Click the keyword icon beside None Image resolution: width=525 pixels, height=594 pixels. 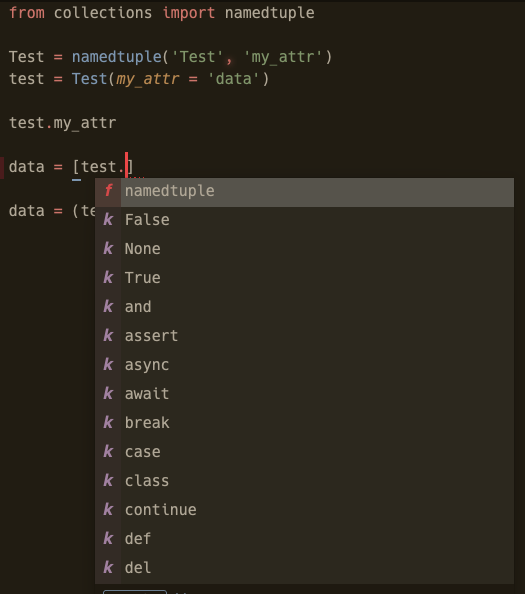pos(108,249)
